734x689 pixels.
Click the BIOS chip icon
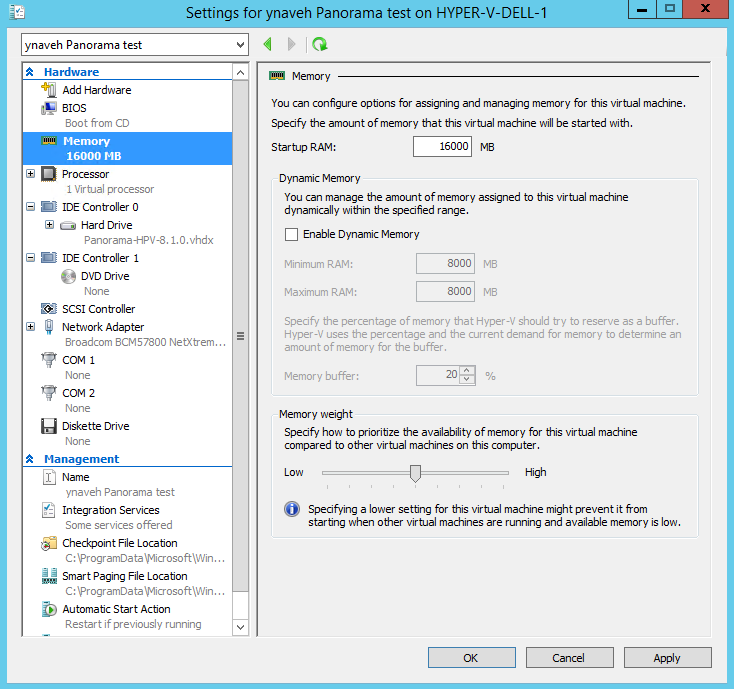point(49,108)
